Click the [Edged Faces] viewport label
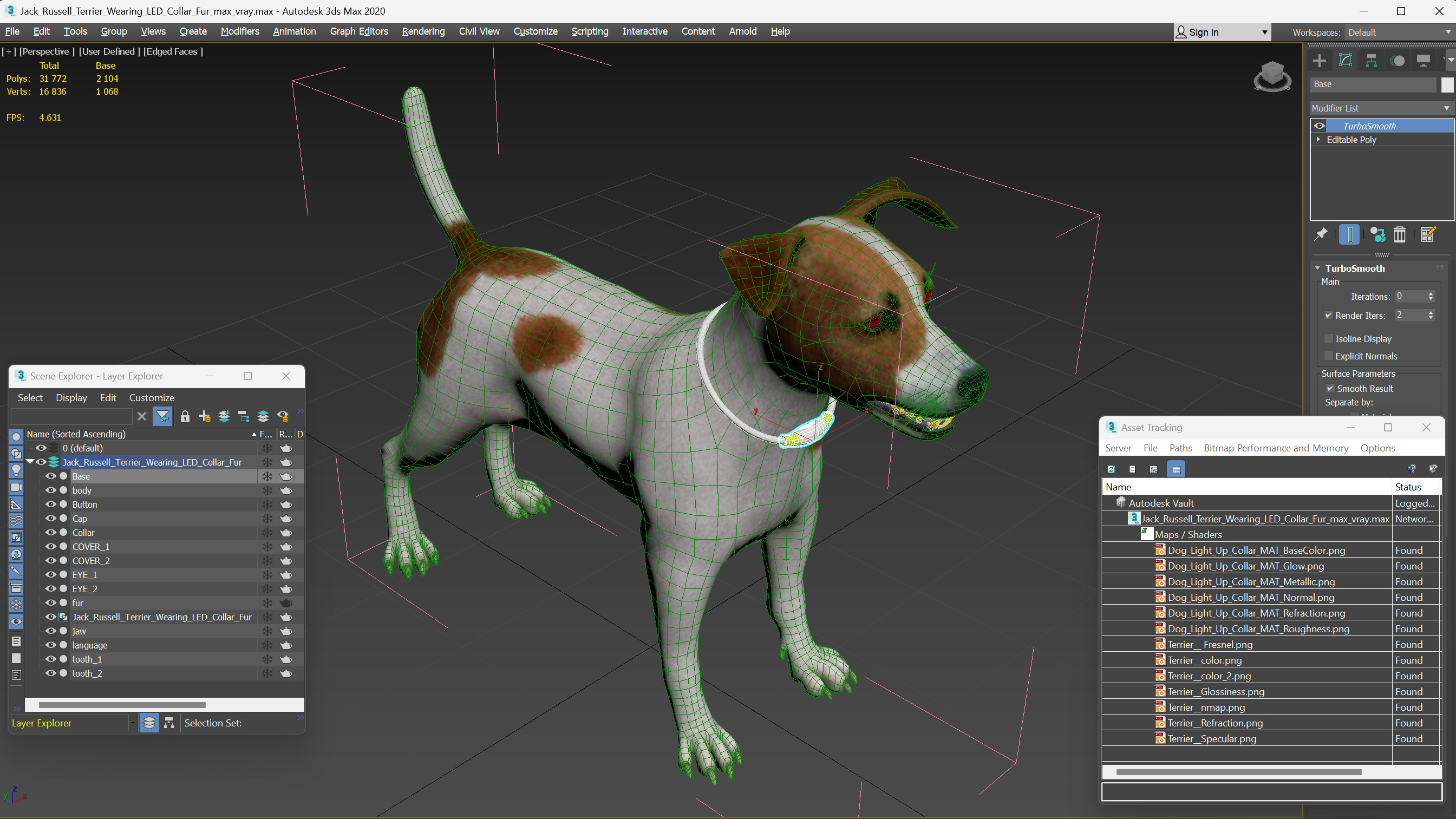Image resolution: width=1456 pixels, height=819 pixels. (173, 51)
